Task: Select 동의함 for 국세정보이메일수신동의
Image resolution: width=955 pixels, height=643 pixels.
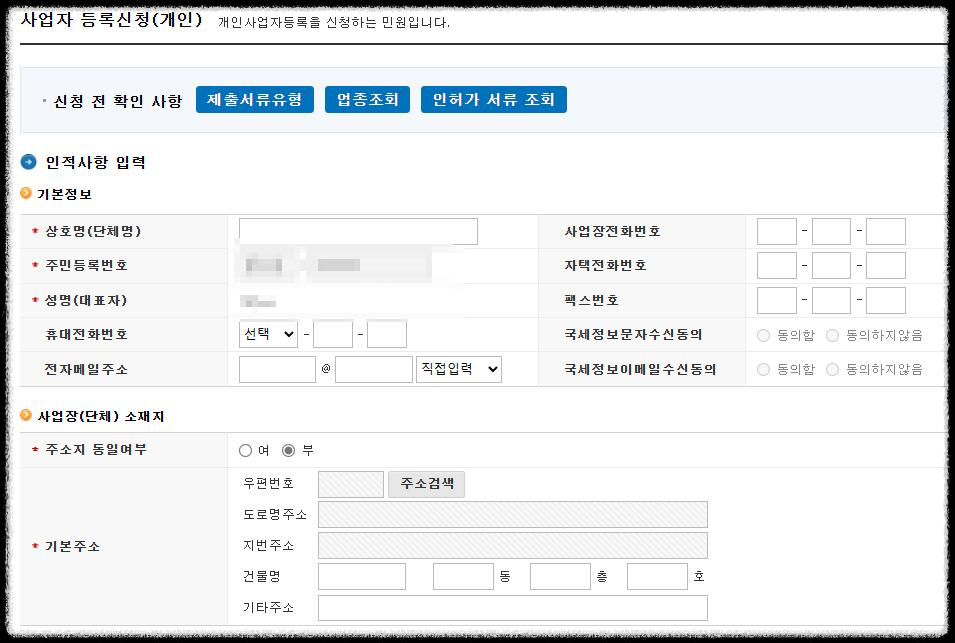Action: (763, 370)
